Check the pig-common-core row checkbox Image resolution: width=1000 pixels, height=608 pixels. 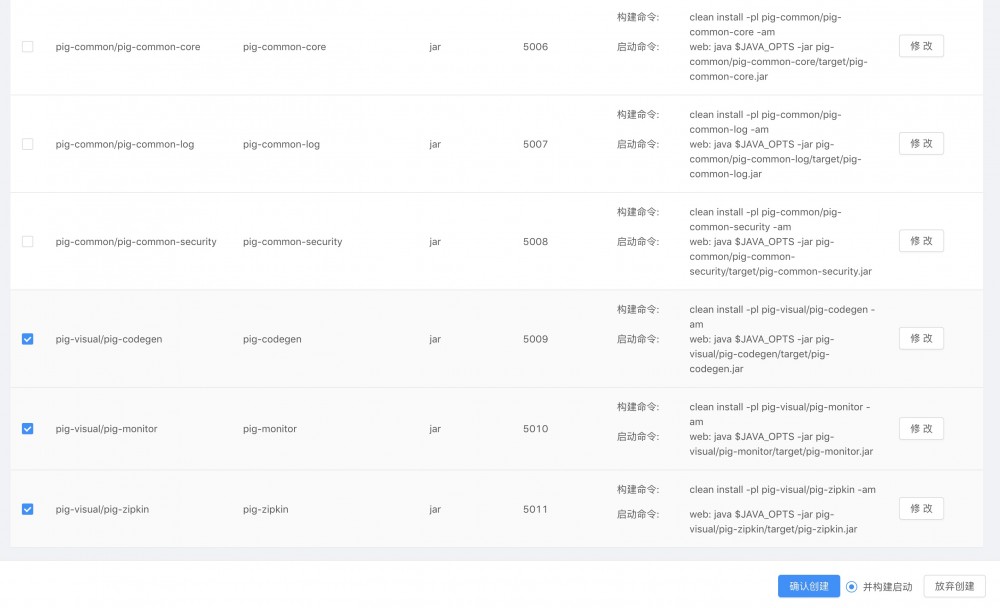tap(27, 47)
